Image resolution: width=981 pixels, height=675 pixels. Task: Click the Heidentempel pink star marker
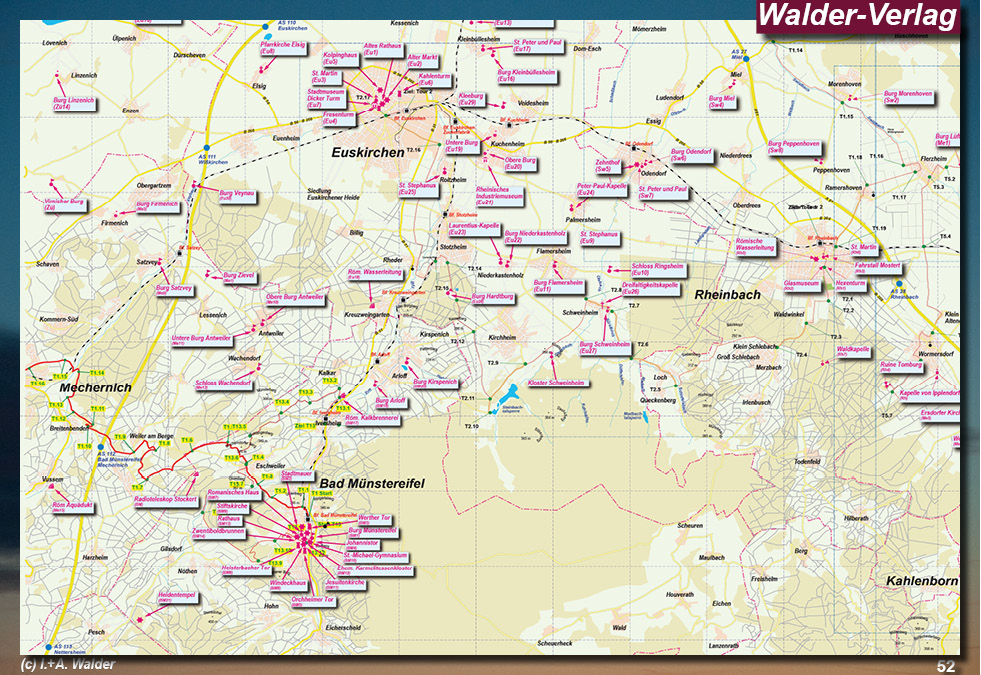point(141,620)
